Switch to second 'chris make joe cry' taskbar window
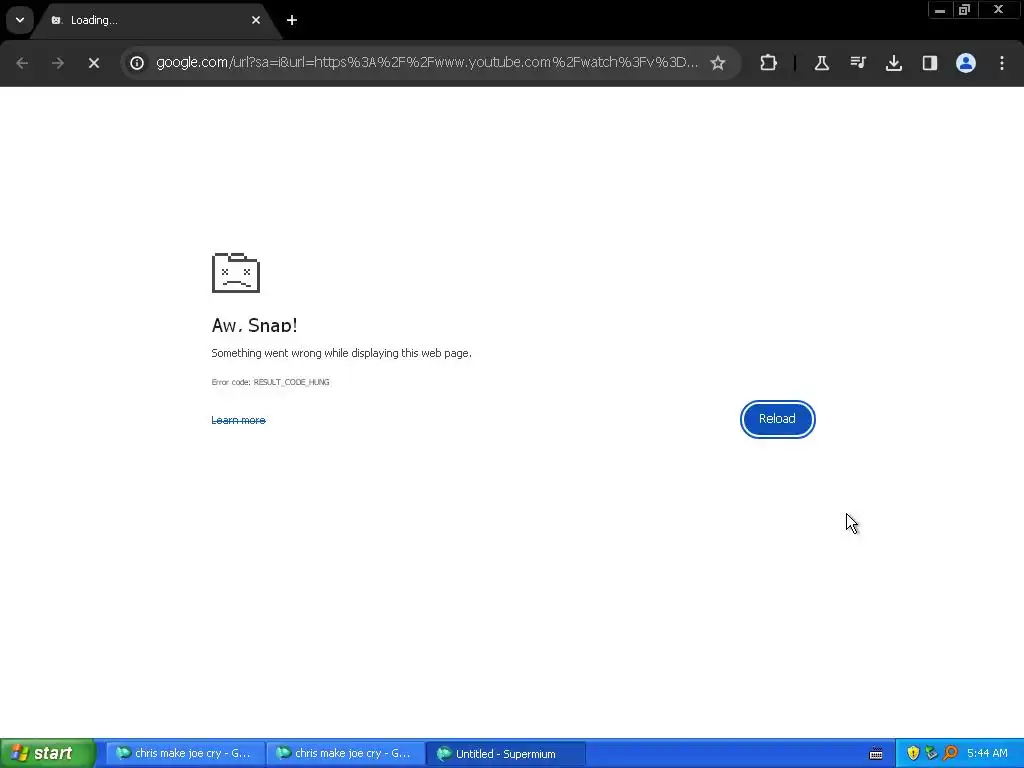1024x768 pixels. [345, 753]
